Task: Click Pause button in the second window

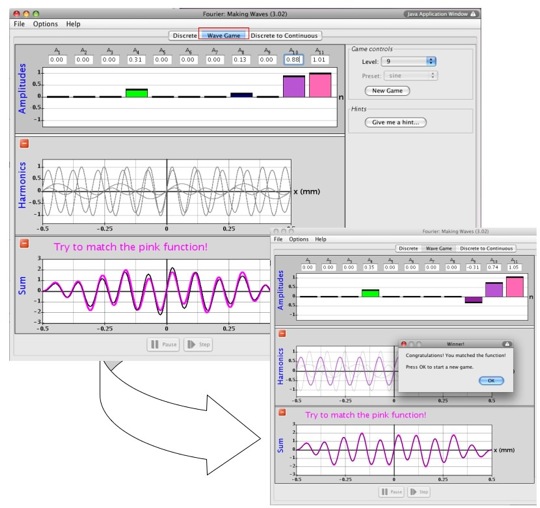Action: (392, 492)
